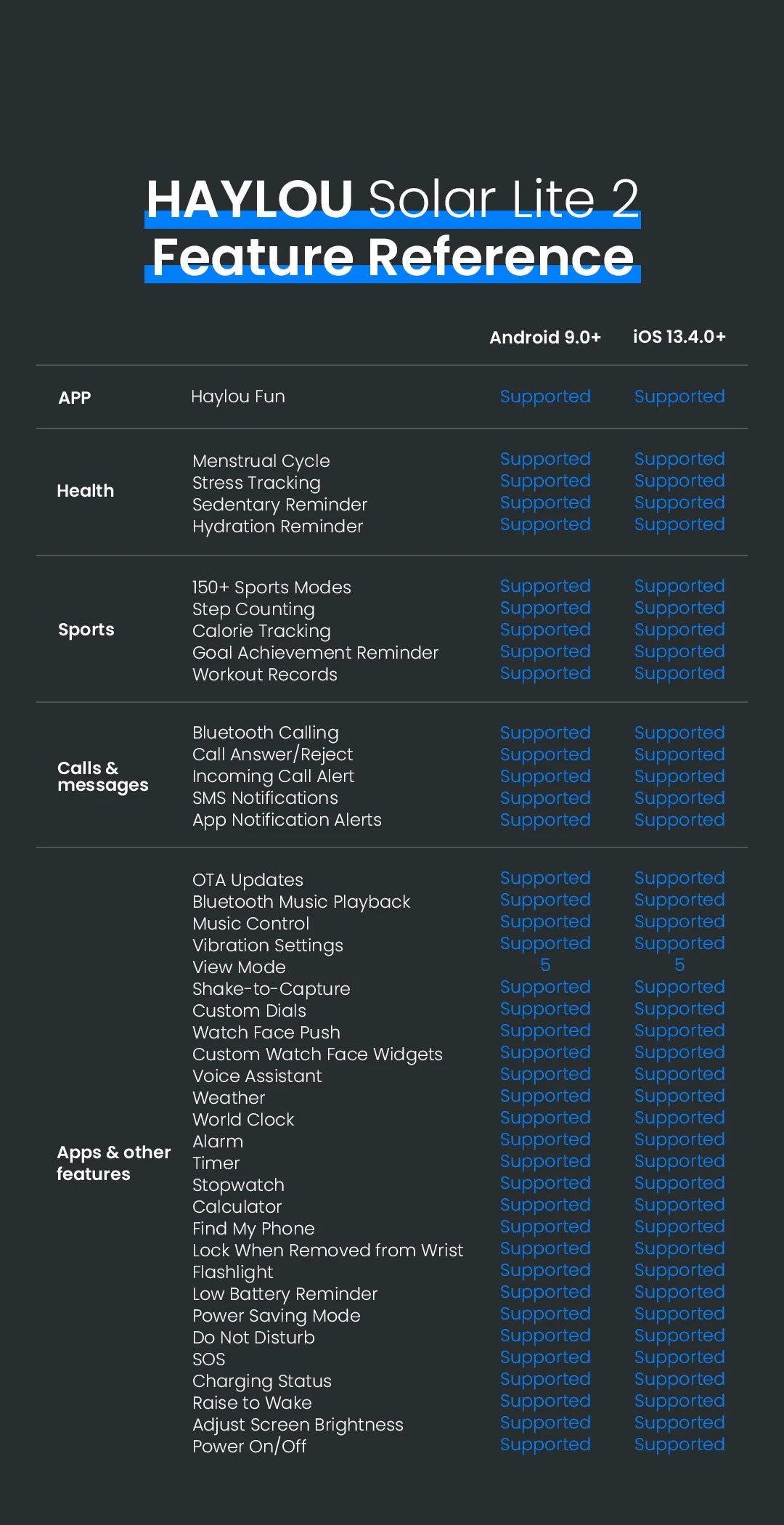The image size is (784, 1525).
Task: Click the Android 9.0+ column header
Action: click(x=545, y=338)
